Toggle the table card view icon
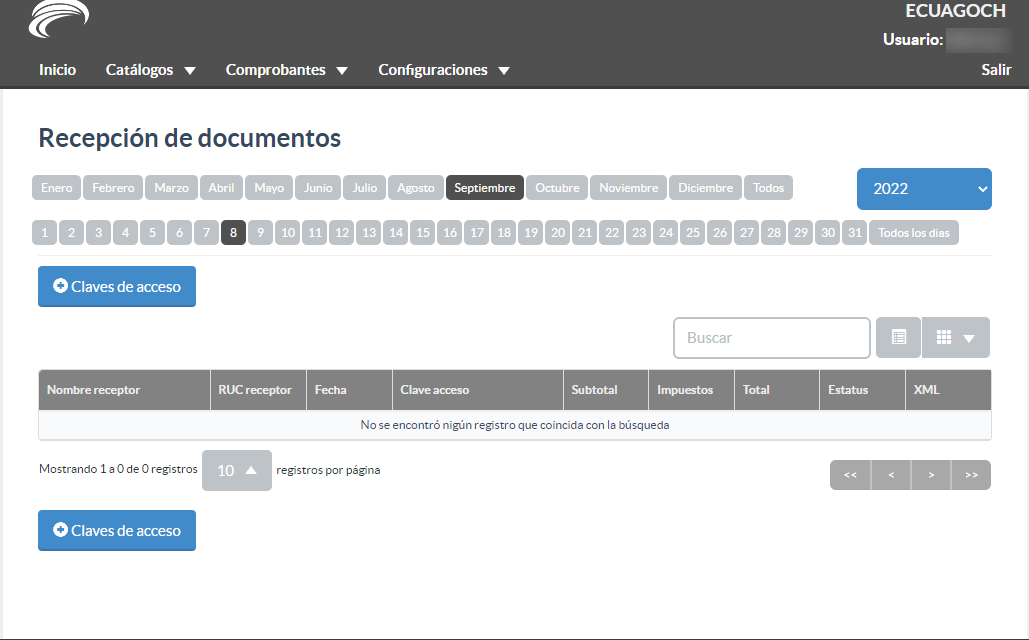Viewport: 1029px width, 640px height. pyautogui.click(x=898, y=338)
